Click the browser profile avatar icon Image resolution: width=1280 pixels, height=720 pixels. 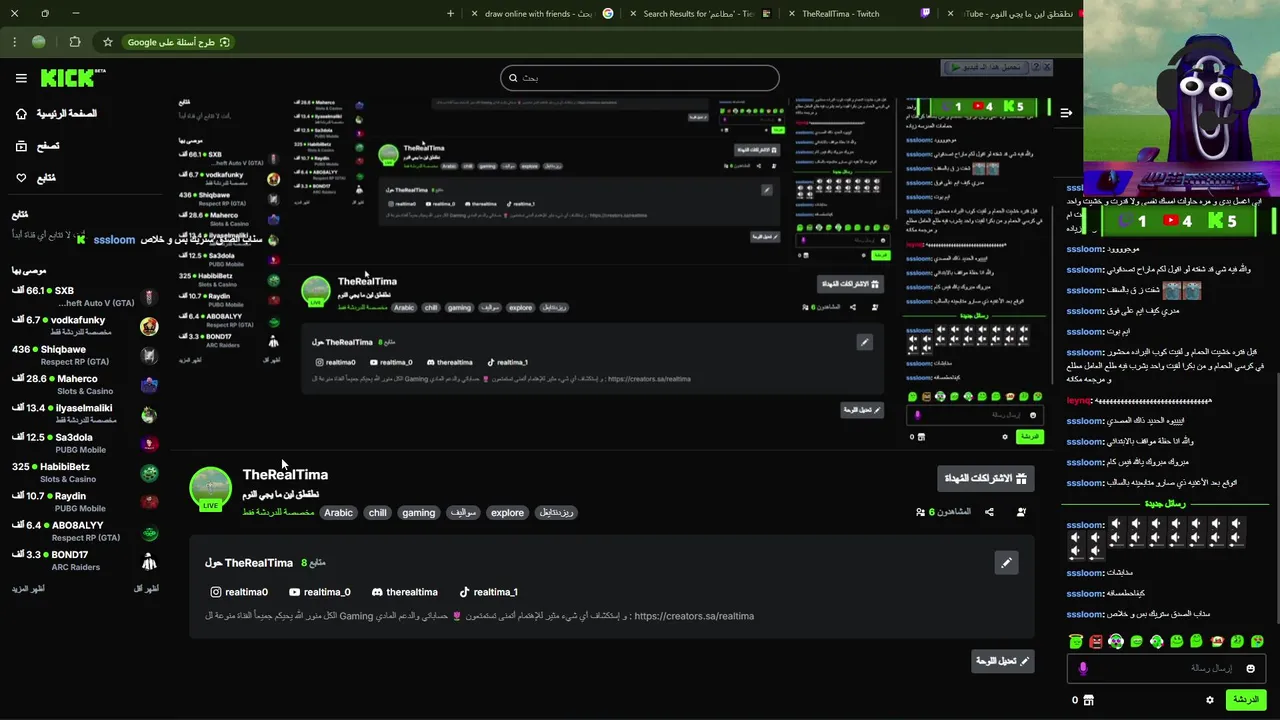[x=39, y=42]
